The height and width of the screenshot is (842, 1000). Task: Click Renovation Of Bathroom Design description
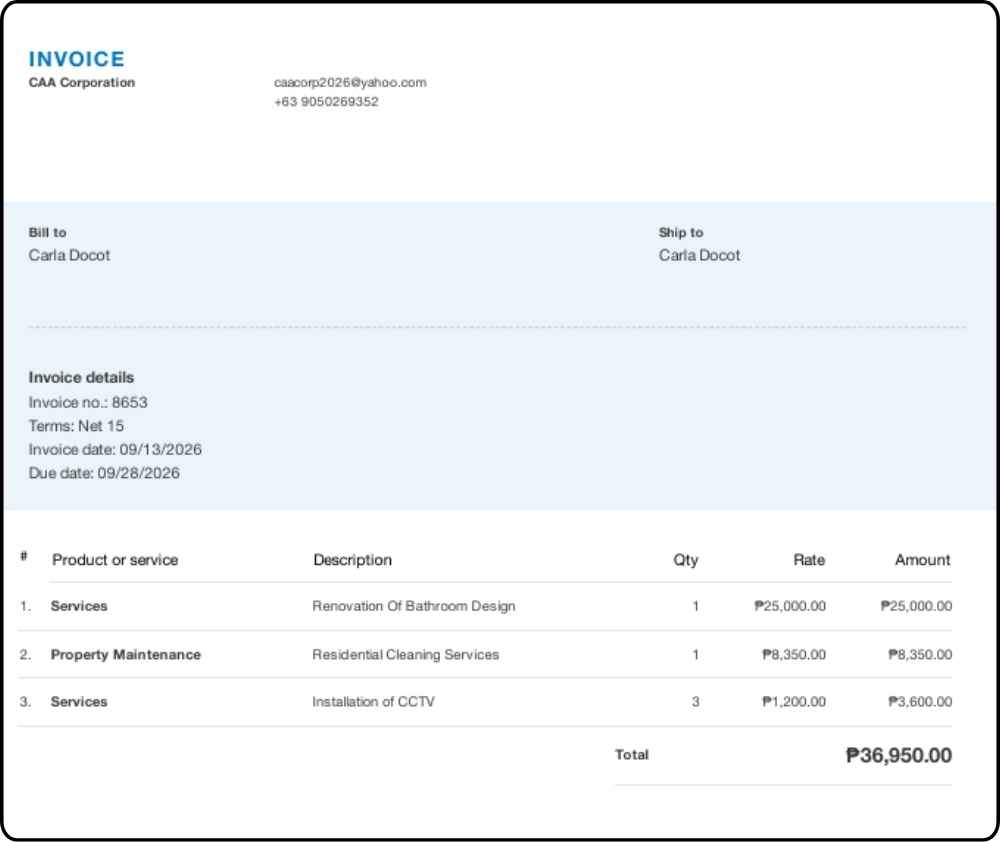pyautogui.click(x=414, y=606)
